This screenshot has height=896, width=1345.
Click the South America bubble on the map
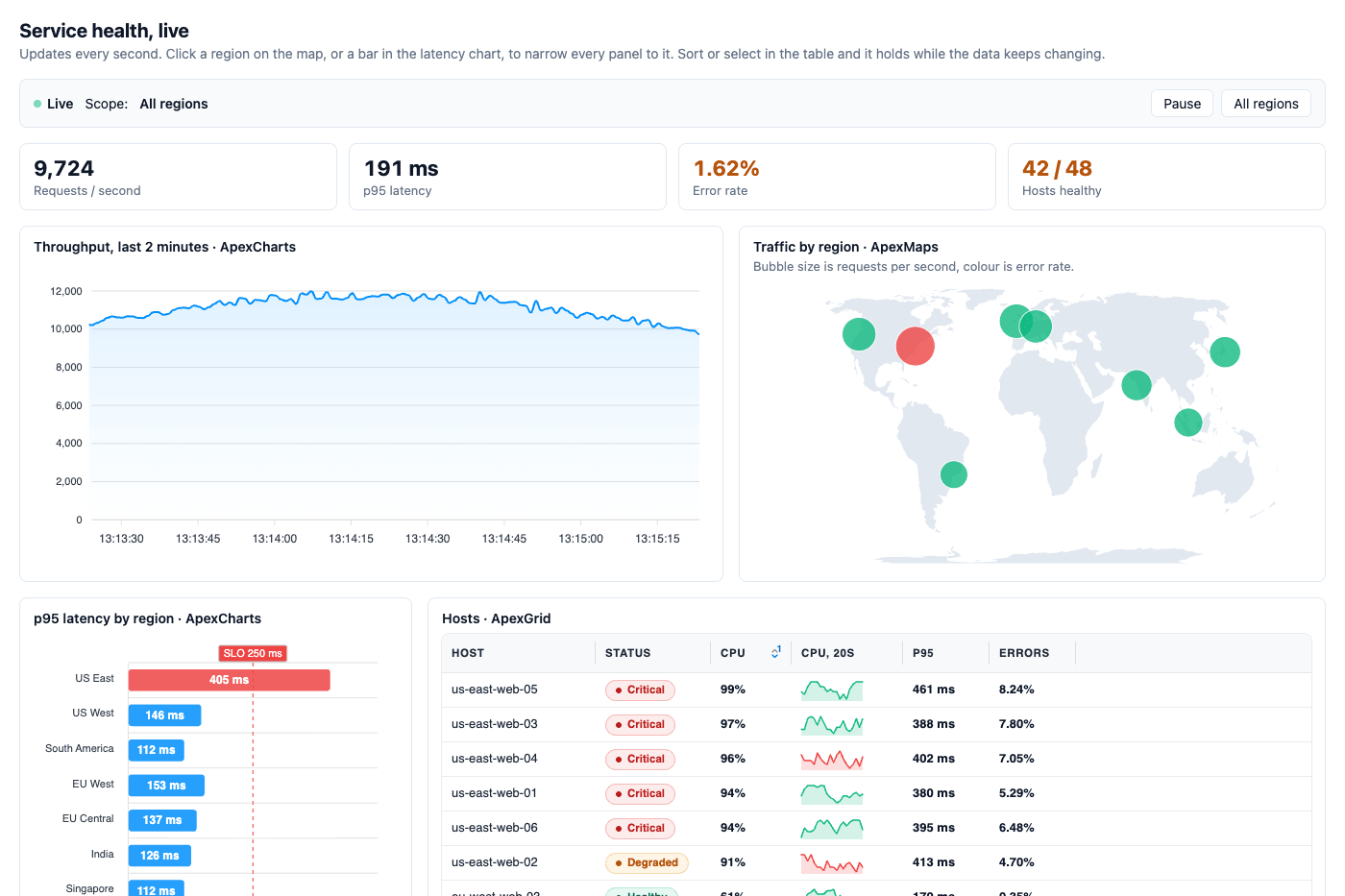point(953,474)
